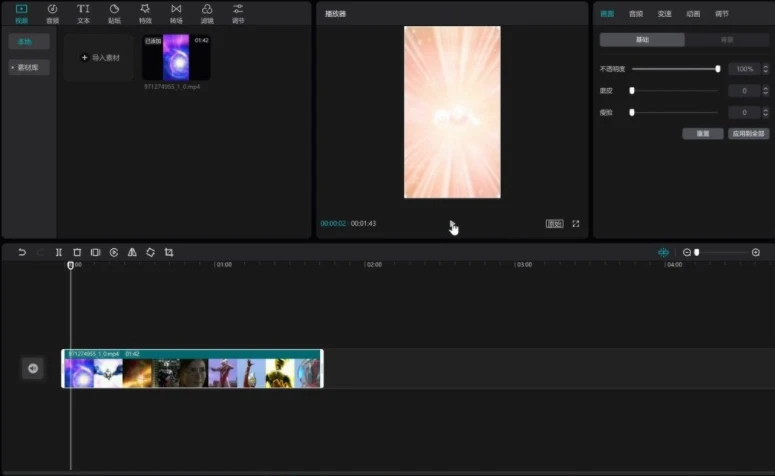Click the crop tool in timeline toolbar

pos(169,253)
